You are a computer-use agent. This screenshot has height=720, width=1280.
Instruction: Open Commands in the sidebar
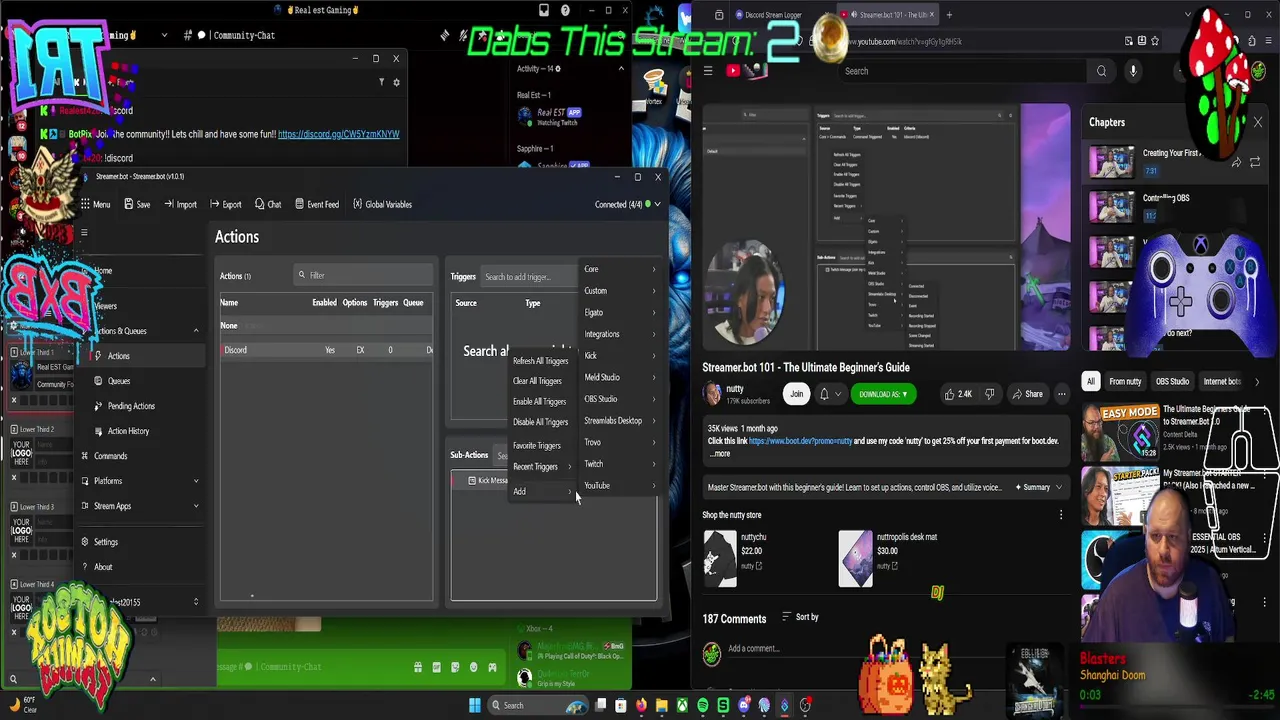point(110,456)
